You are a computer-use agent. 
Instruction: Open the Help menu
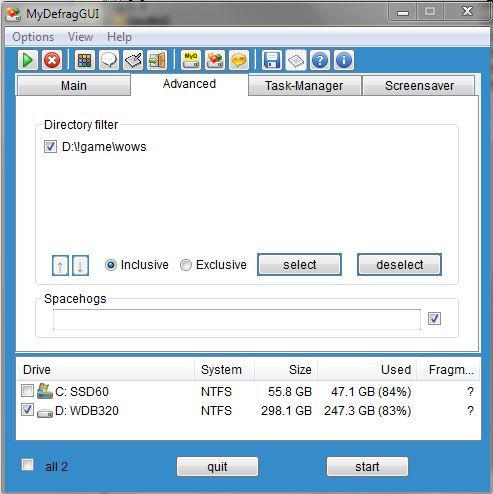click(119, 37)
